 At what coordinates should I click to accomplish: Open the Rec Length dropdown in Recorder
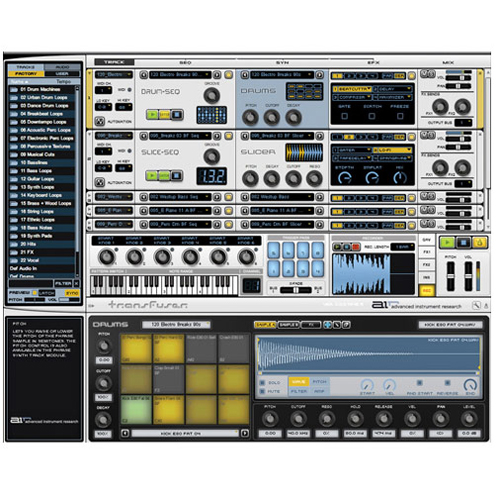click(x=403, y=247)
